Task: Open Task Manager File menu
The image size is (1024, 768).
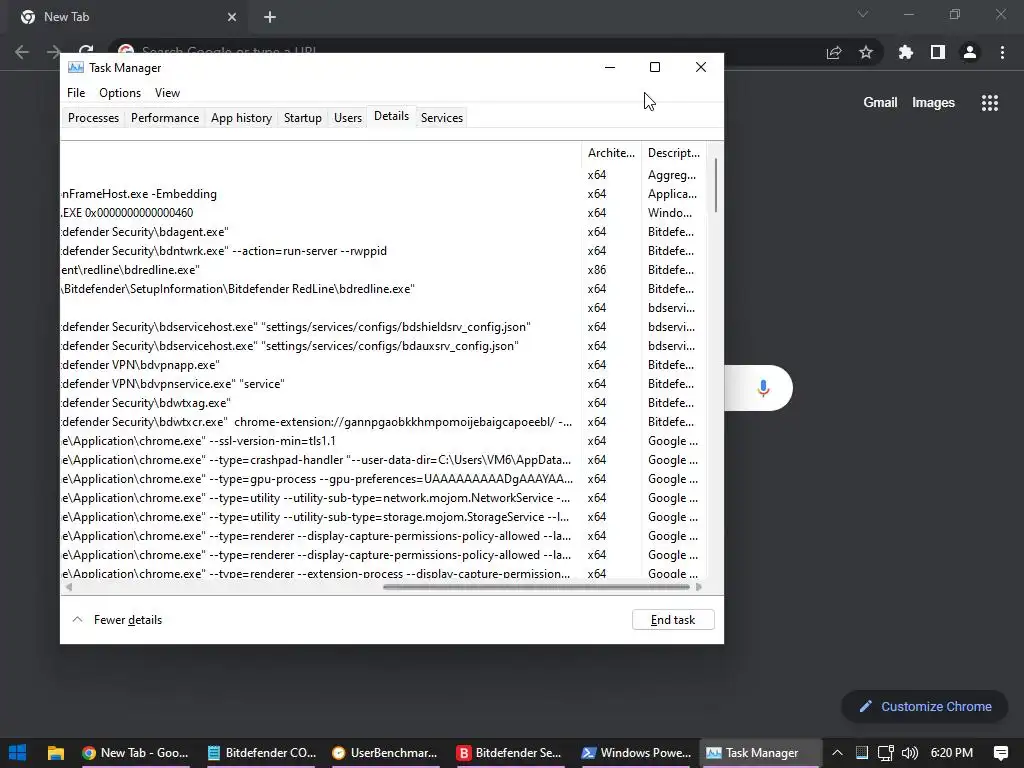Action: tap(76, 93)
